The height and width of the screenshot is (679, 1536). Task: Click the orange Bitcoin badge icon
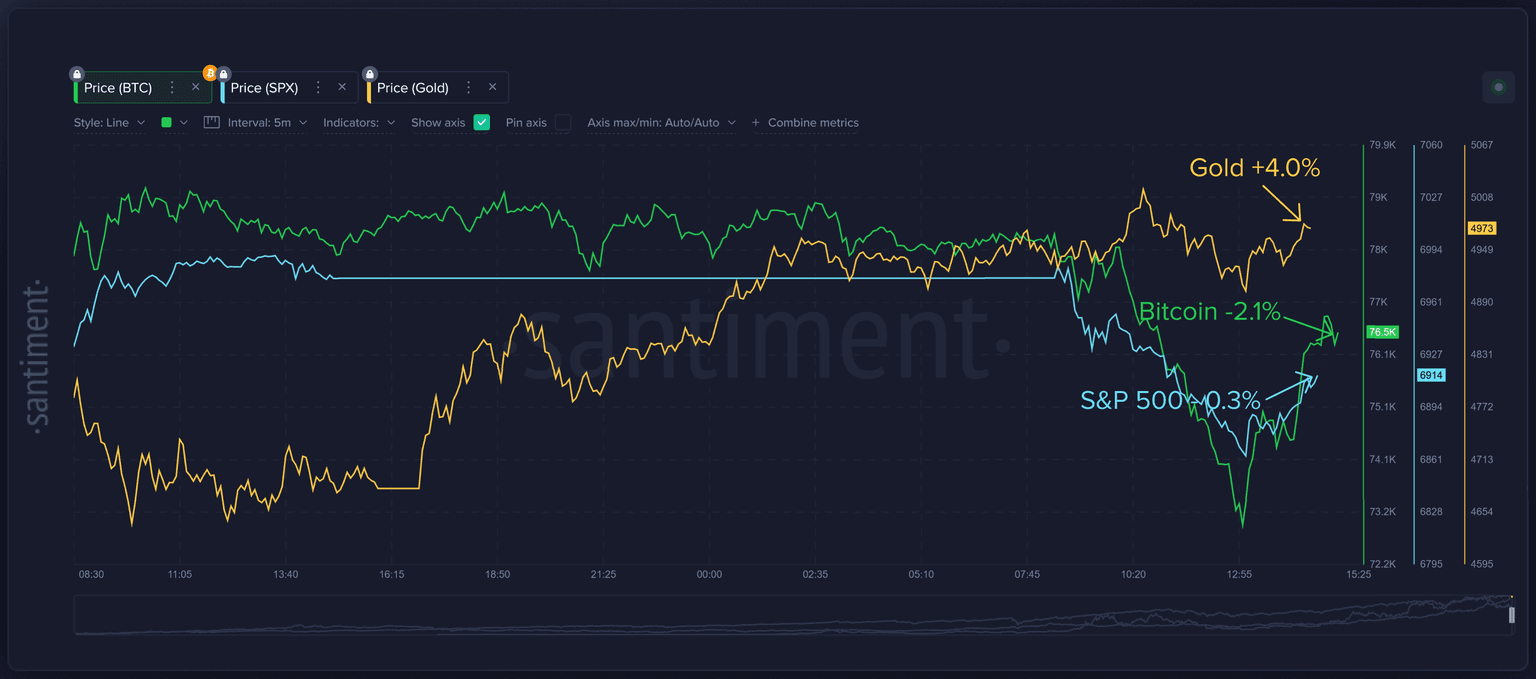click(x=210, y=73)
